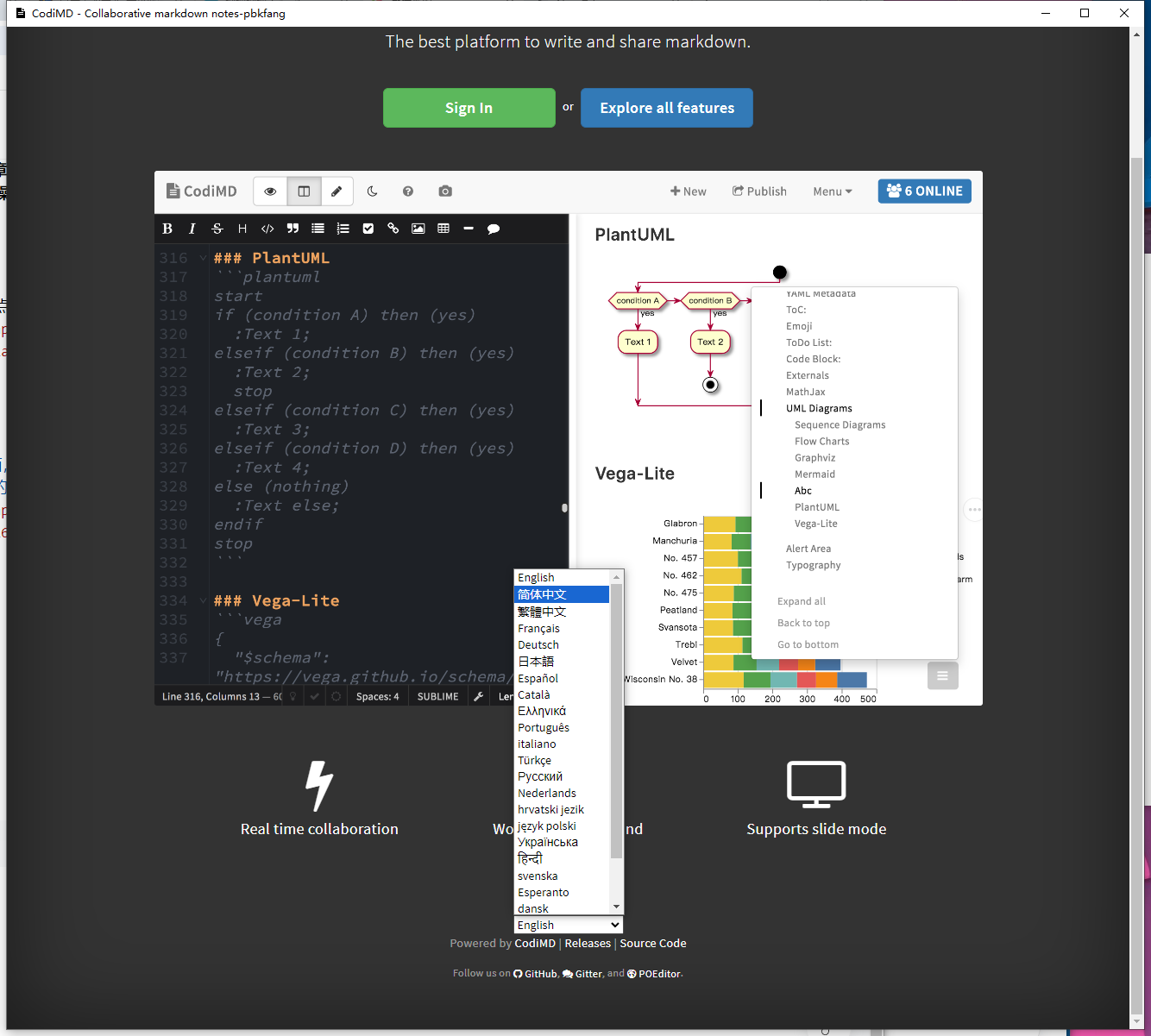Switch to view-only eye mode
The width and height of the screenshot is (1151, 1036).
click(x=270, y=192)
